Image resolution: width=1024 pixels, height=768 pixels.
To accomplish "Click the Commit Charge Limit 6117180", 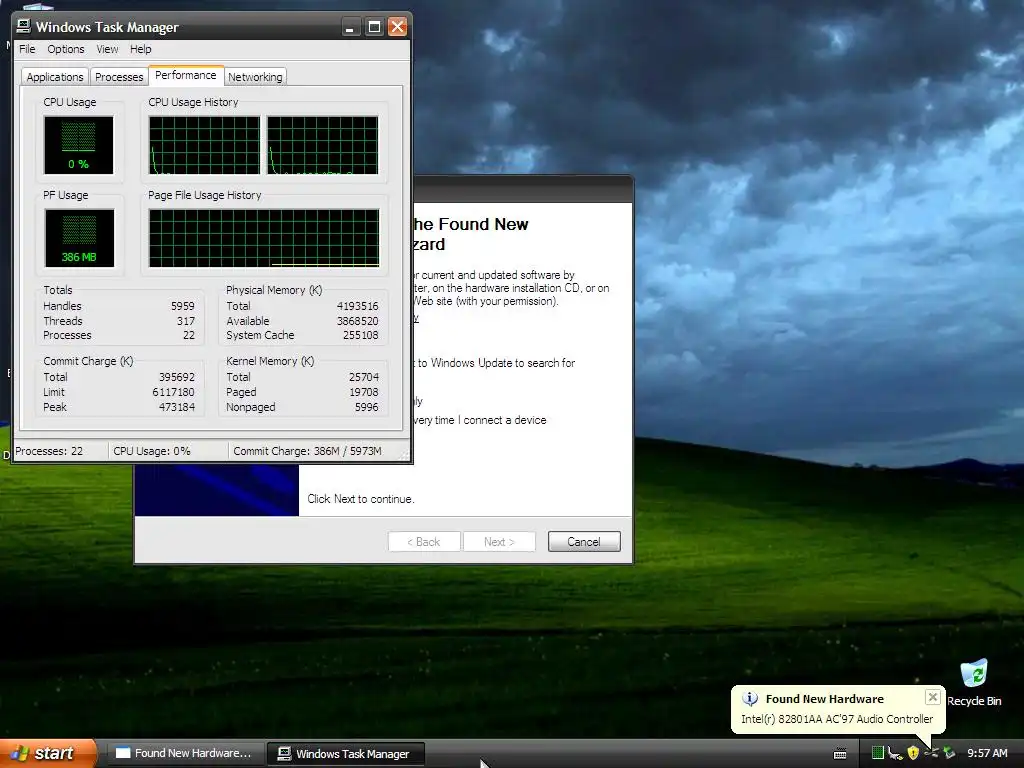I will [173, 392].
